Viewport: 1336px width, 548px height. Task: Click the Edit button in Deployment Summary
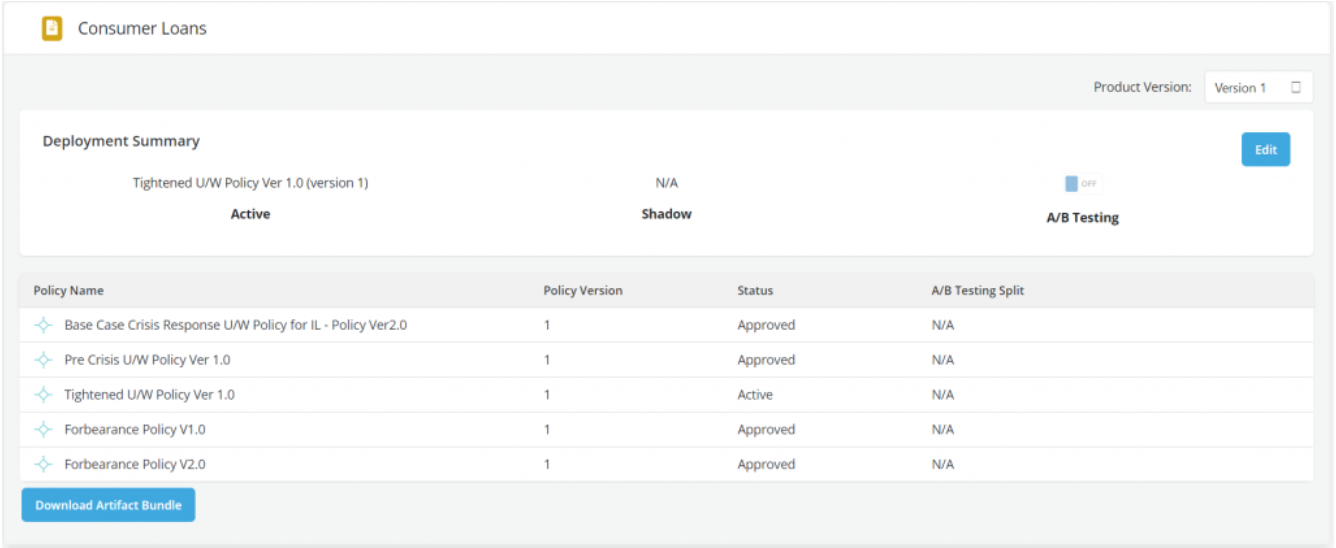[x=1265, y=150]
